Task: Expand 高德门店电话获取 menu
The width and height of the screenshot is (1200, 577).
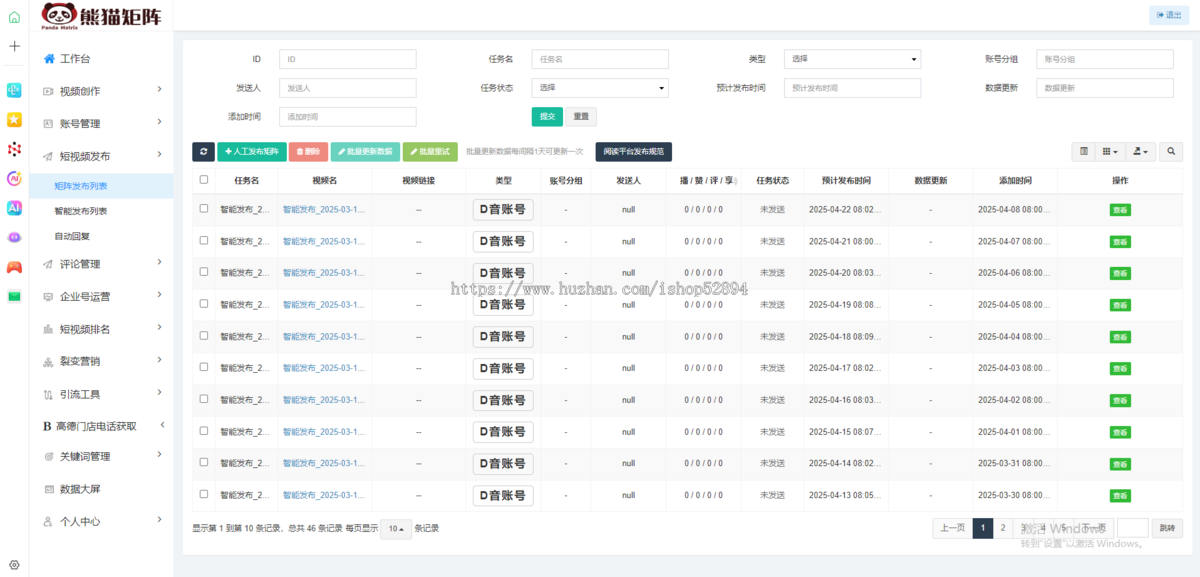Action: (101, 426)
